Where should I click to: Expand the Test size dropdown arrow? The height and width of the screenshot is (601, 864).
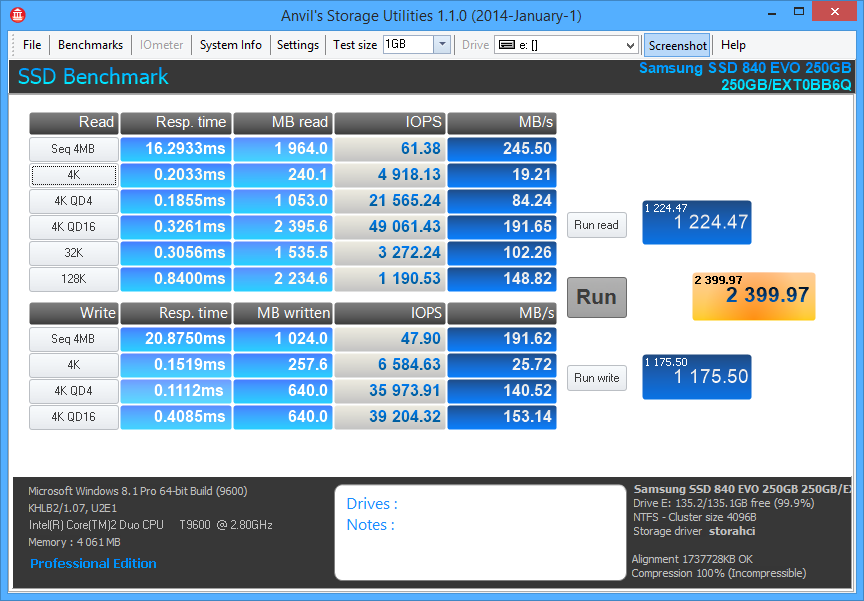(442, 45)
